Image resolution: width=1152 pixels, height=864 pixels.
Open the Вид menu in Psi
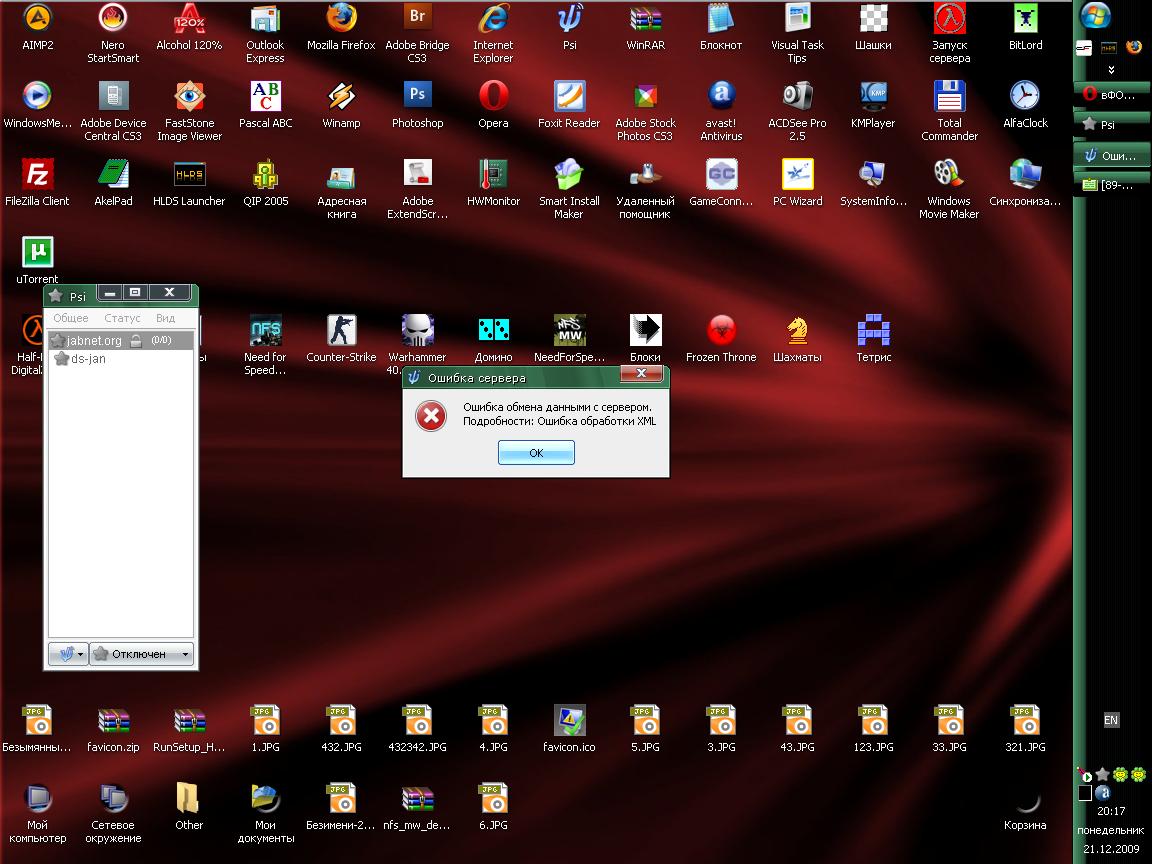point(165,318)
